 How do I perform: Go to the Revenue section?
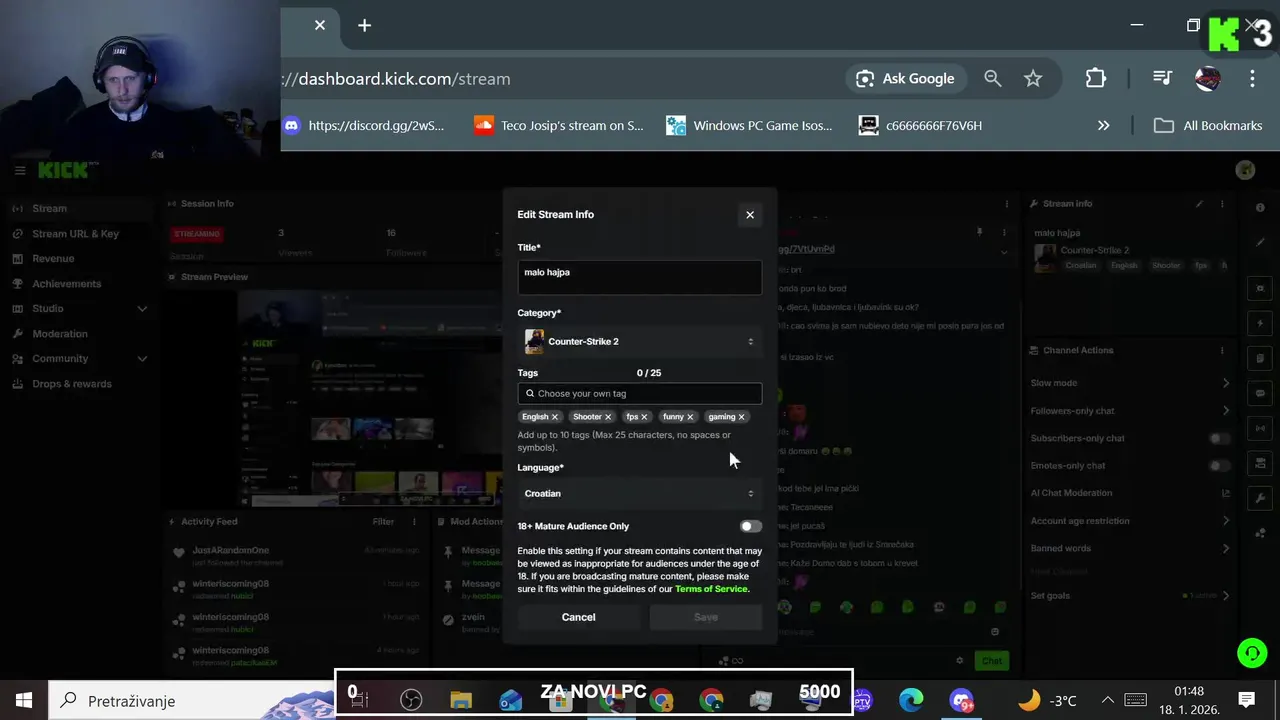(x=80, y=259)
